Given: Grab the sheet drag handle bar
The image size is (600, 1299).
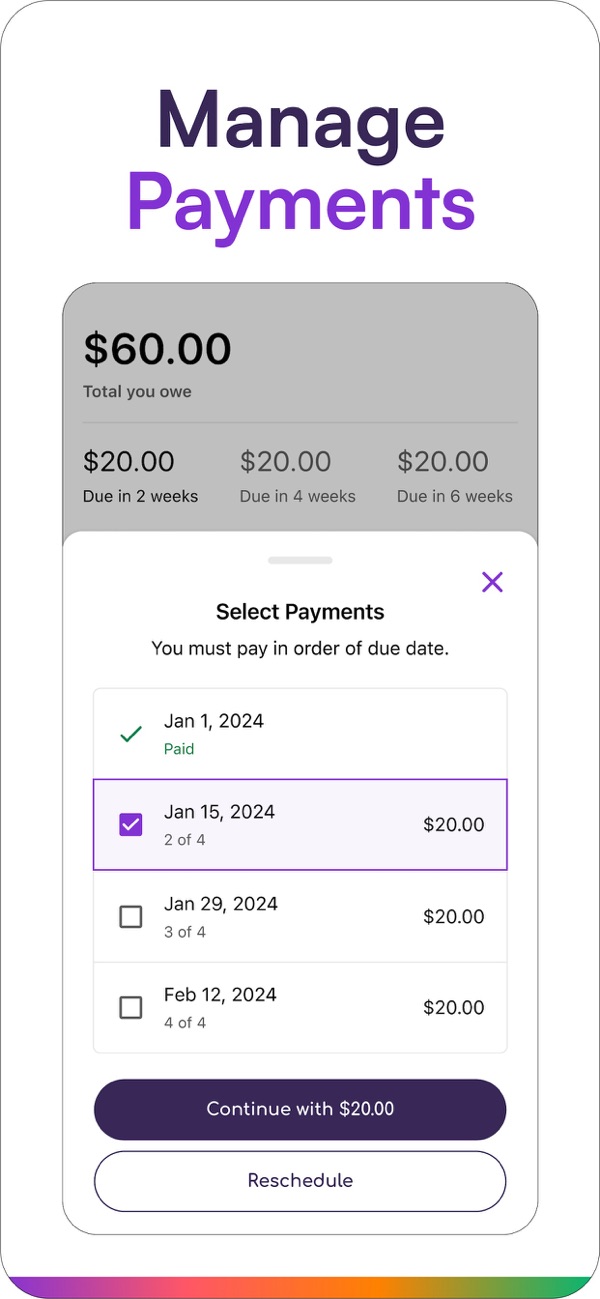Looking at the screenshot, I should tap(300, 561).
